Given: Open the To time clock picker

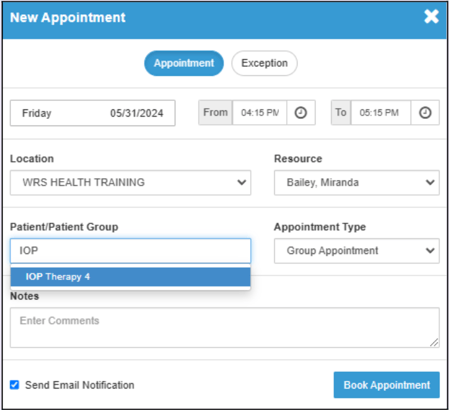Looking at the screenshot, I should (425, 113).
